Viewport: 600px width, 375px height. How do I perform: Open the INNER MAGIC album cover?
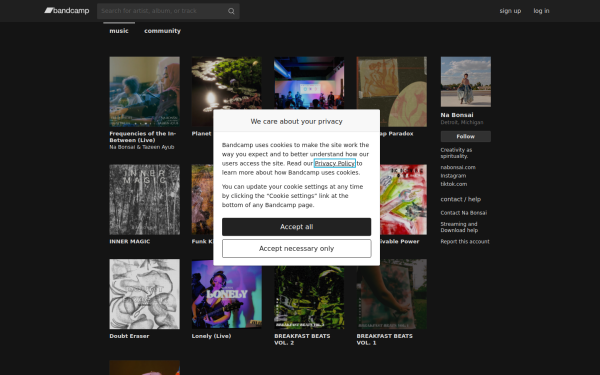pos(144,200)
